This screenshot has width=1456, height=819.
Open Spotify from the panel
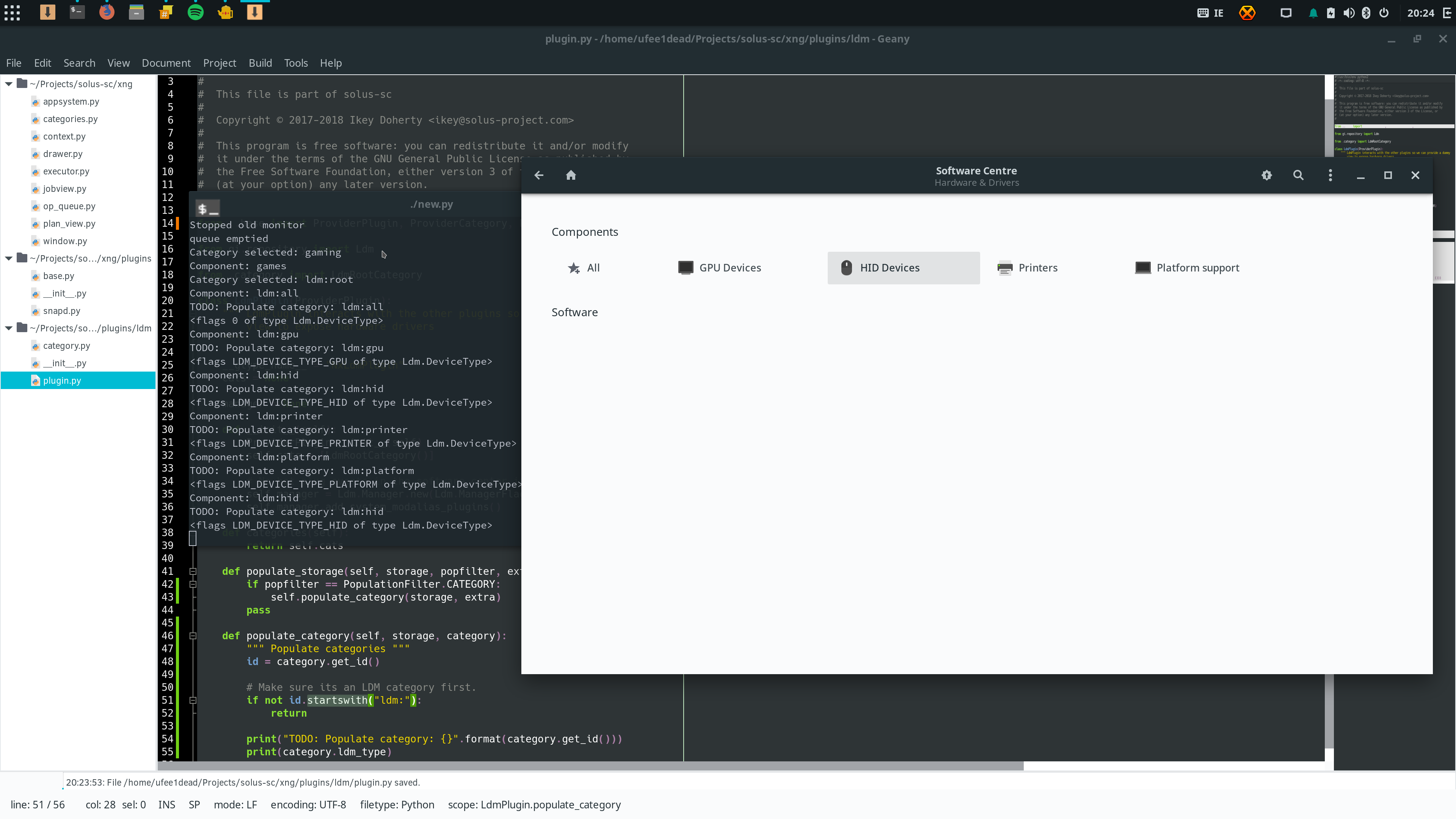coord(196,12)
